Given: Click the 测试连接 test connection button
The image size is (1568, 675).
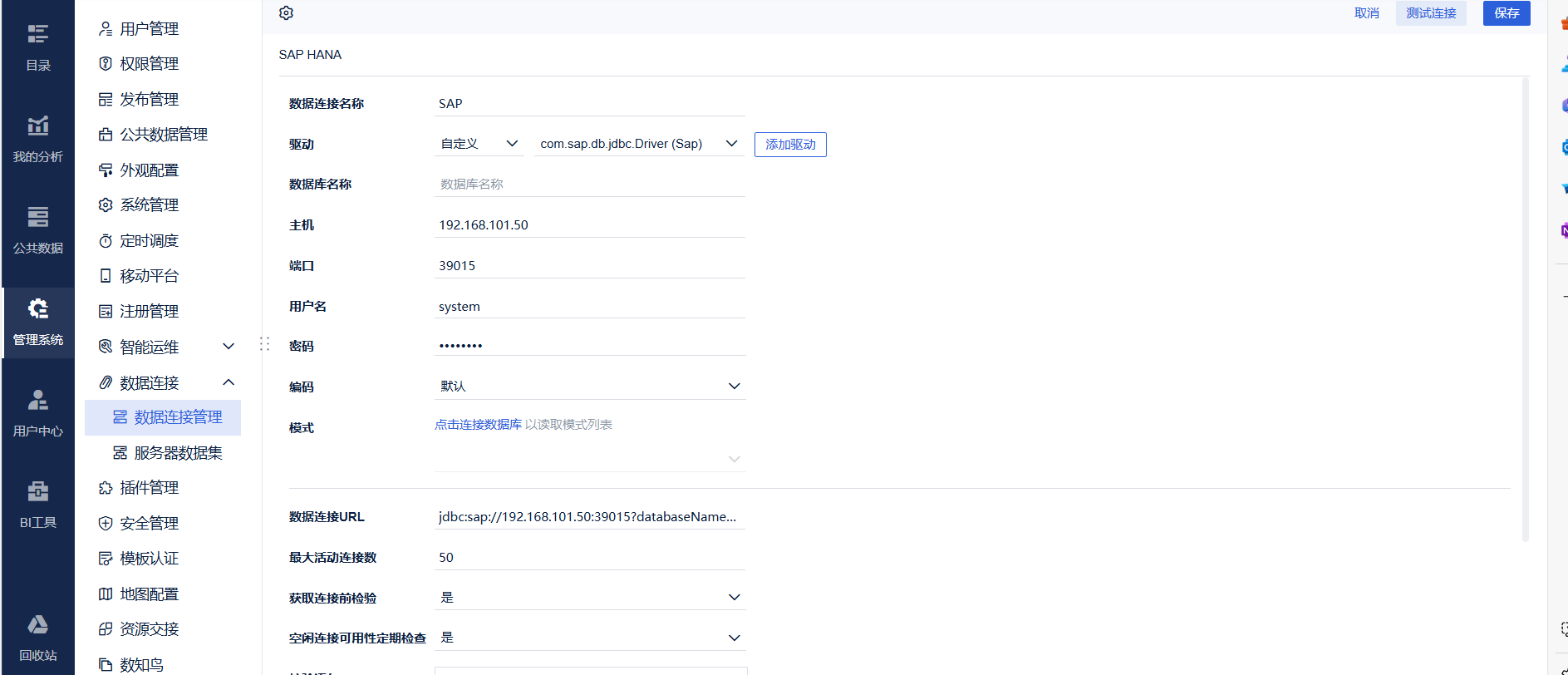Looking at the screenshot, I should pyautogui.click(x=1431, y=13).
